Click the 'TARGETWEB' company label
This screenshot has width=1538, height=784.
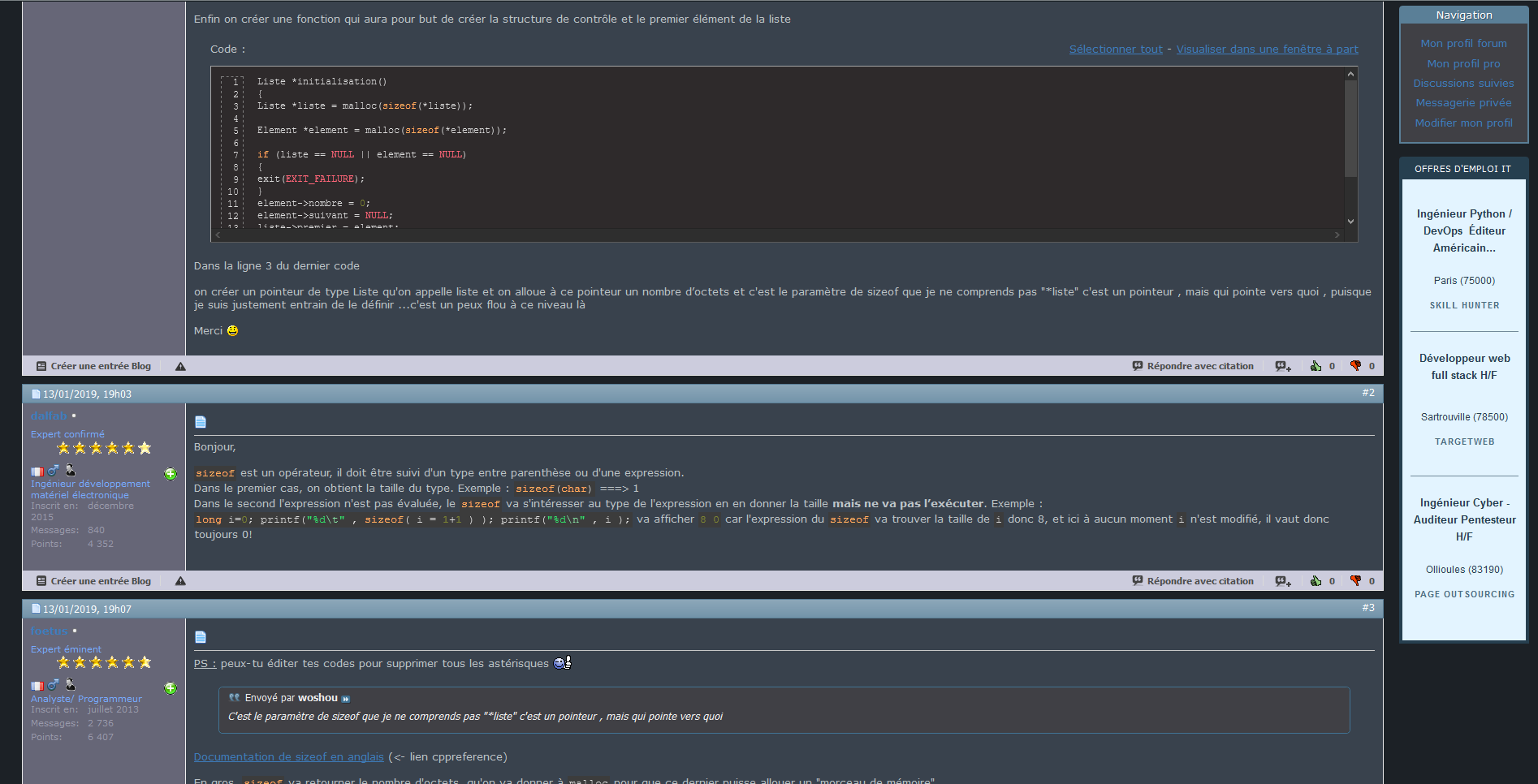(1464, 442)
